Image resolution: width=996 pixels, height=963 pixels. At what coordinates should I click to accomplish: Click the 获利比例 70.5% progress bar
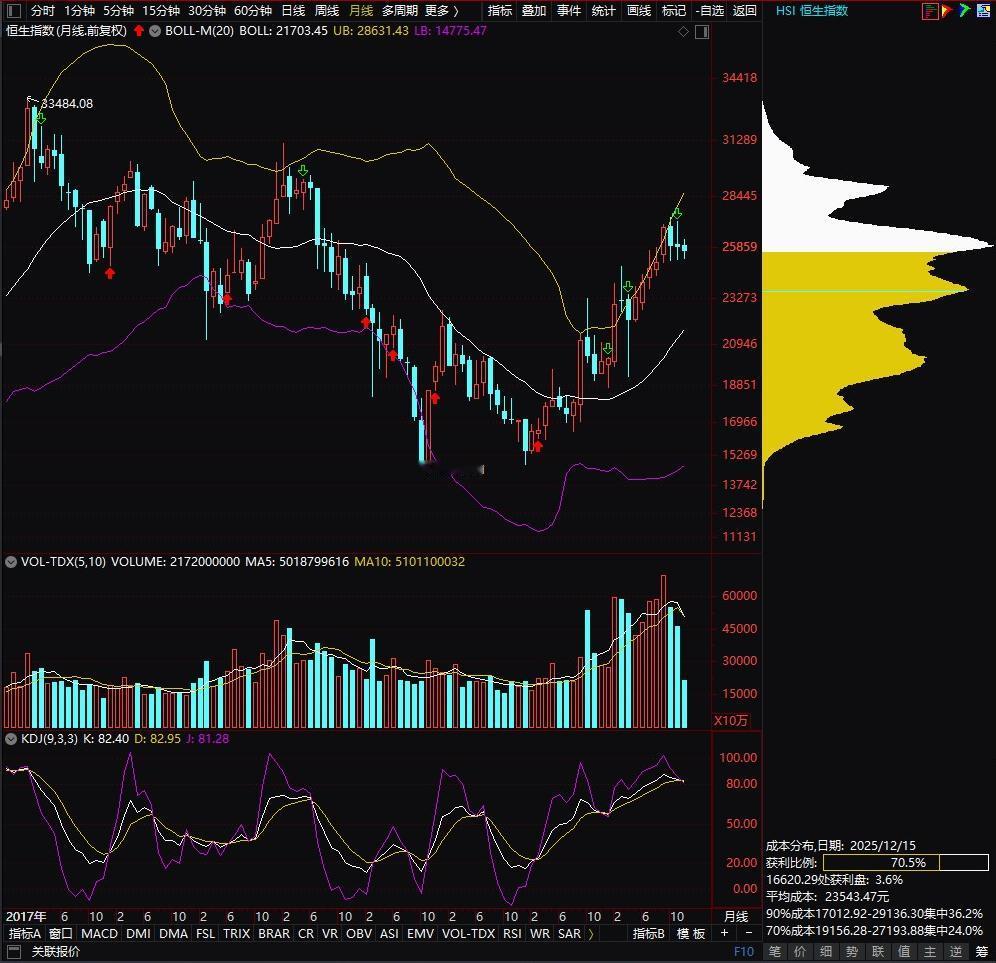[906, 863]
